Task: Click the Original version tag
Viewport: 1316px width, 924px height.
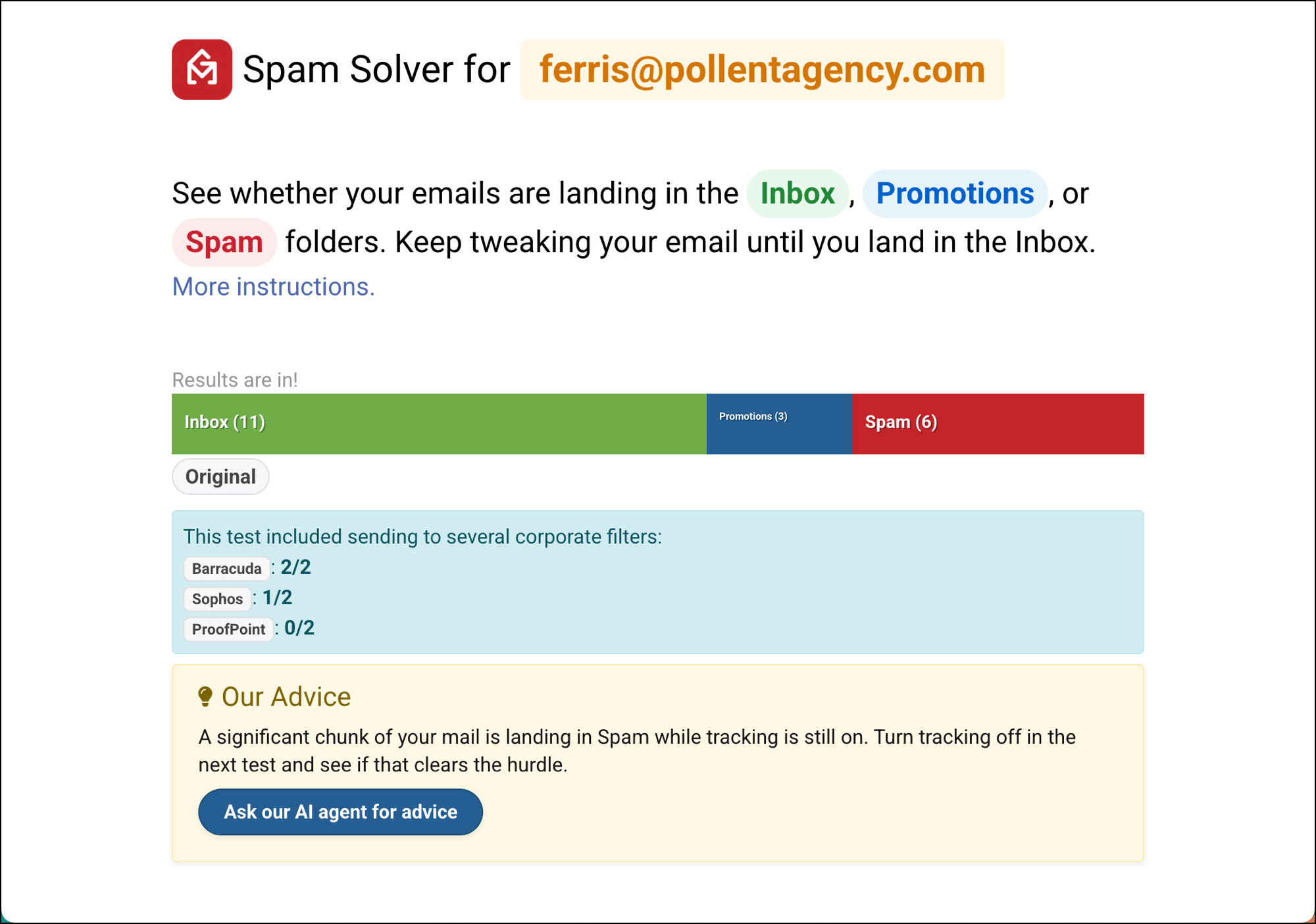Action: pos(220,476)
